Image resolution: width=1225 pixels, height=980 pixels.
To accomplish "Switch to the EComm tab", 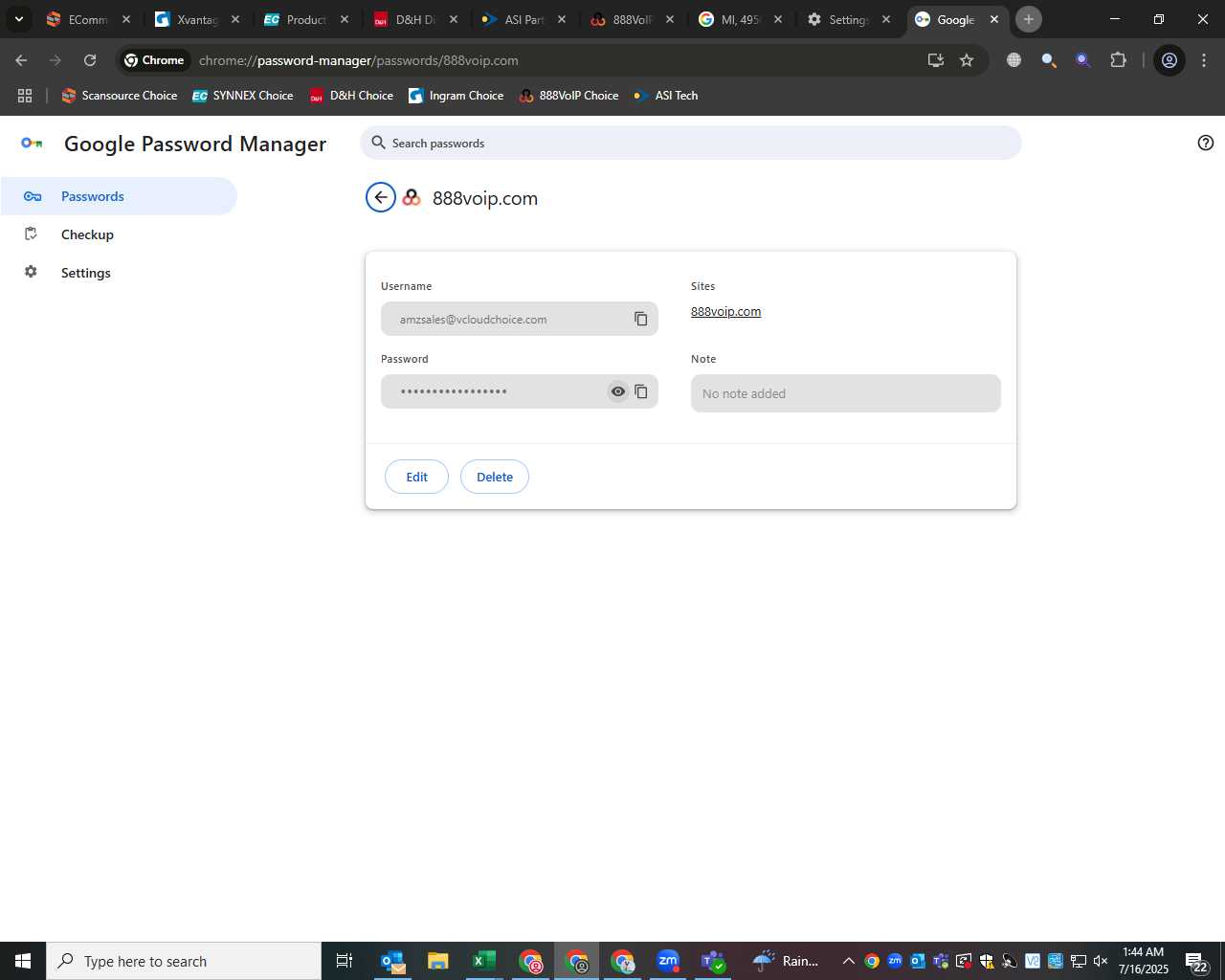I will pyautogui.click(x=88, y=19).
